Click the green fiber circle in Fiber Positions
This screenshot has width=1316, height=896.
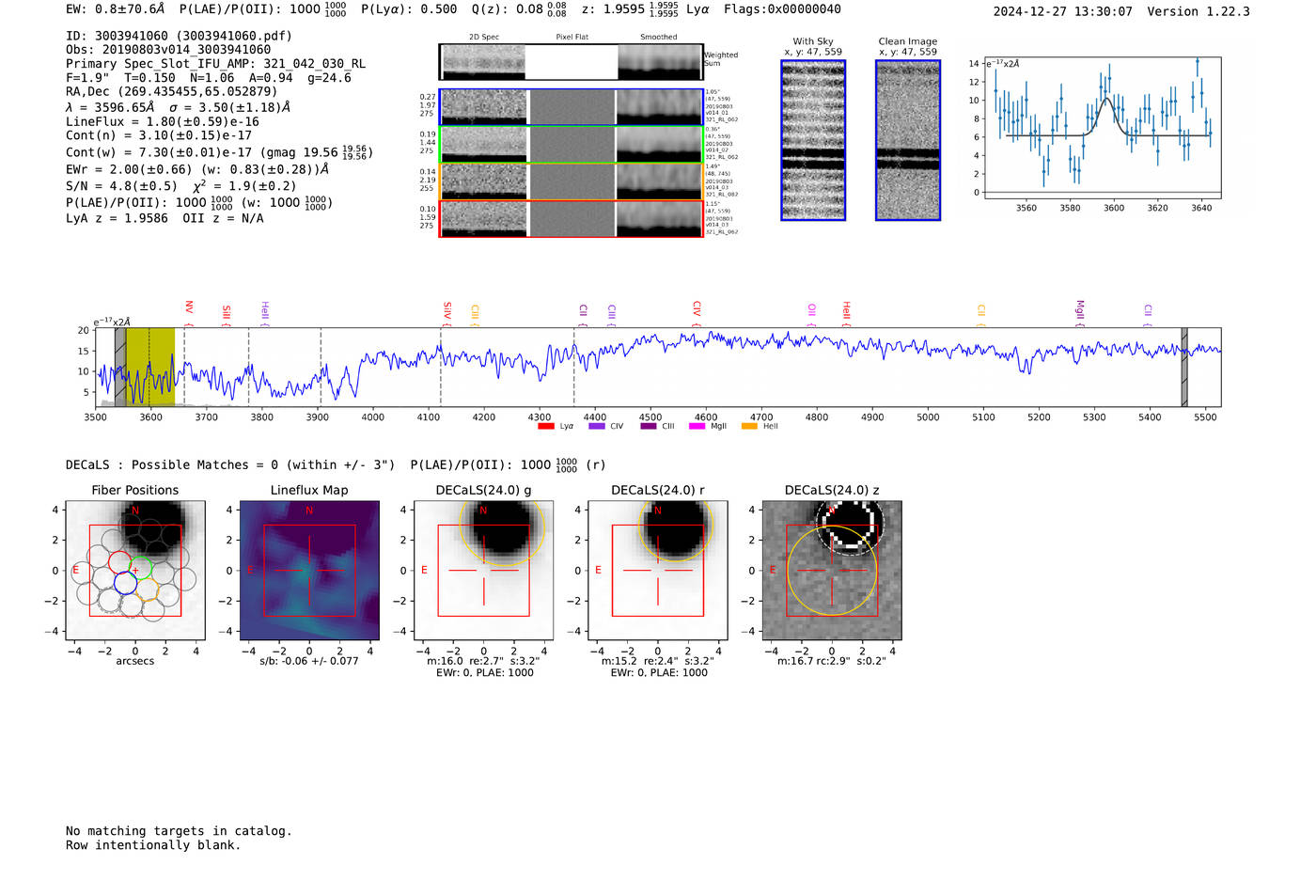141,568
